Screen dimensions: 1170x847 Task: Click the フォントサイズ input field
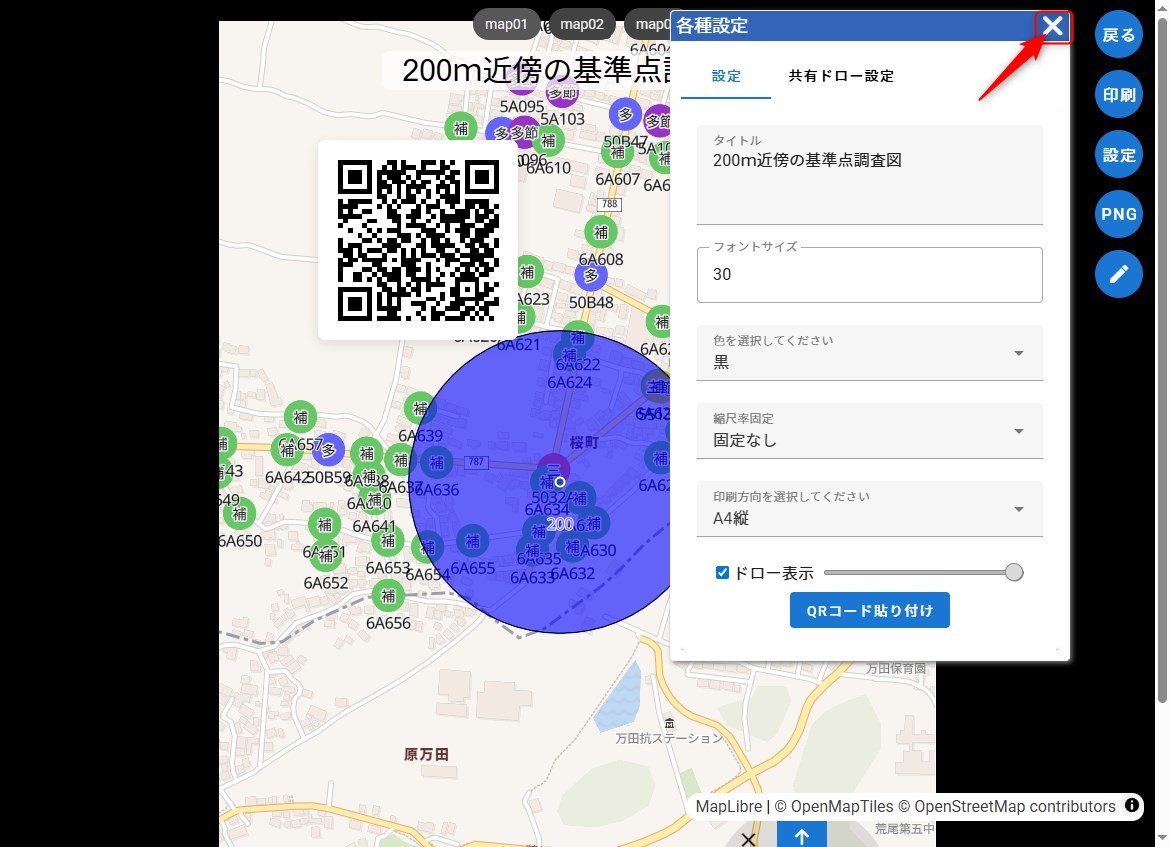[869, 275]
